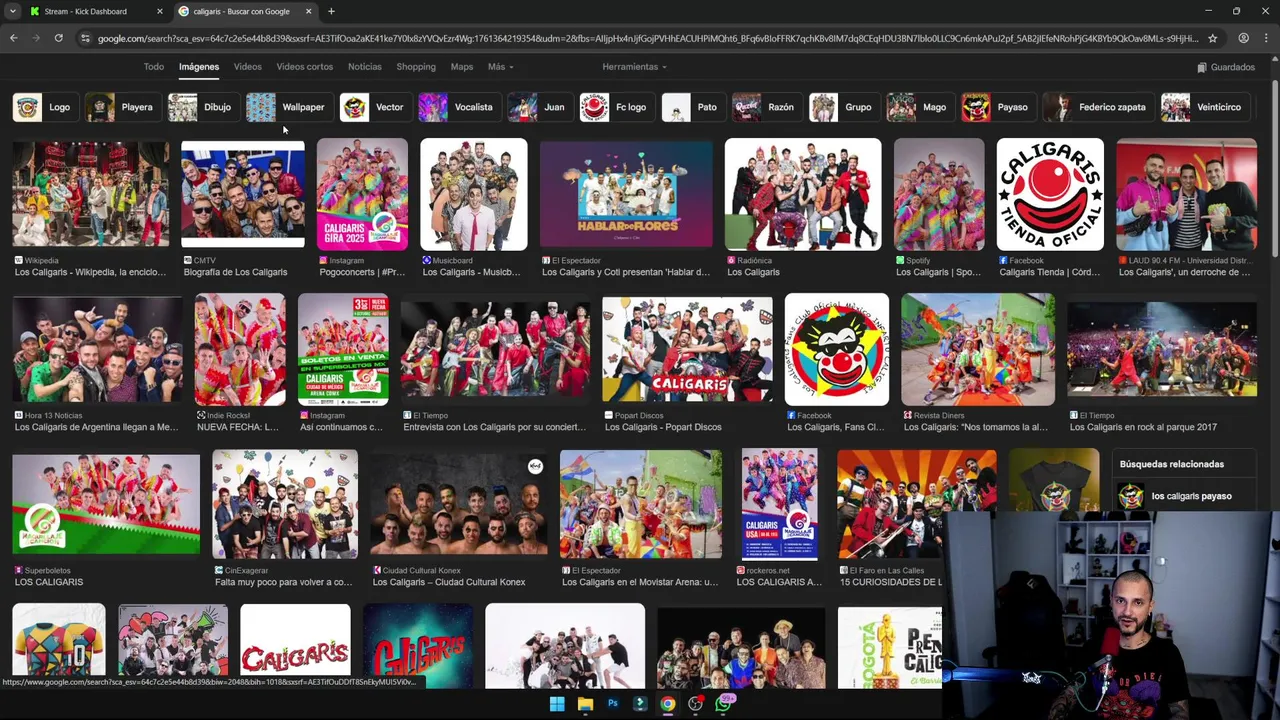Go back with the browser back arrow
The image size is (1280, 720).
(x=13, y=38)
